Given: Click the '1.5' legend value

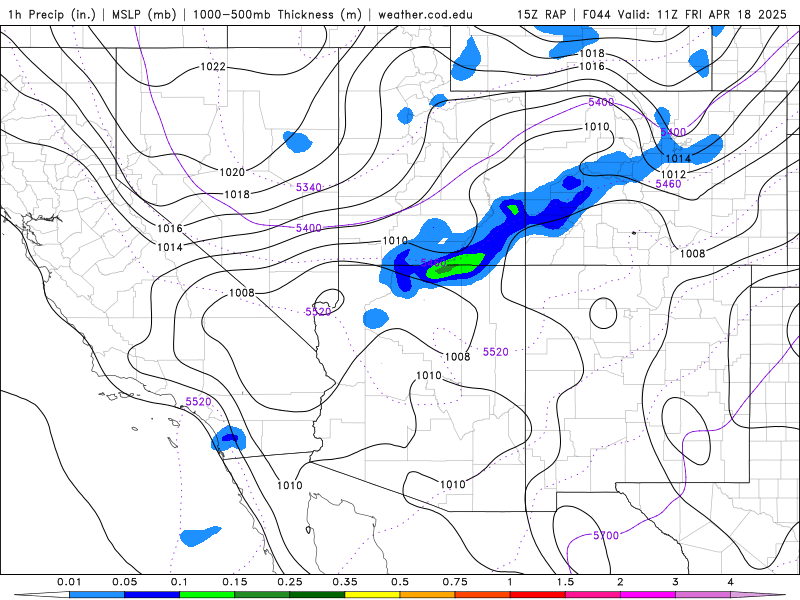Looking at the screenshot, I should 565,582.
